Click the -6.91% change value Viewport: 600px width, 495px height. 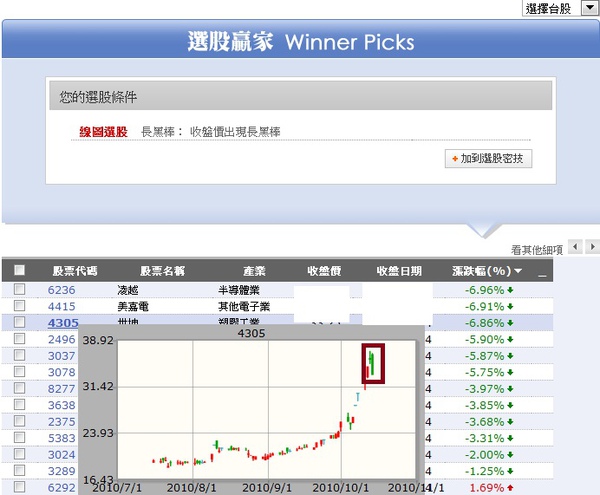point(484,306)
